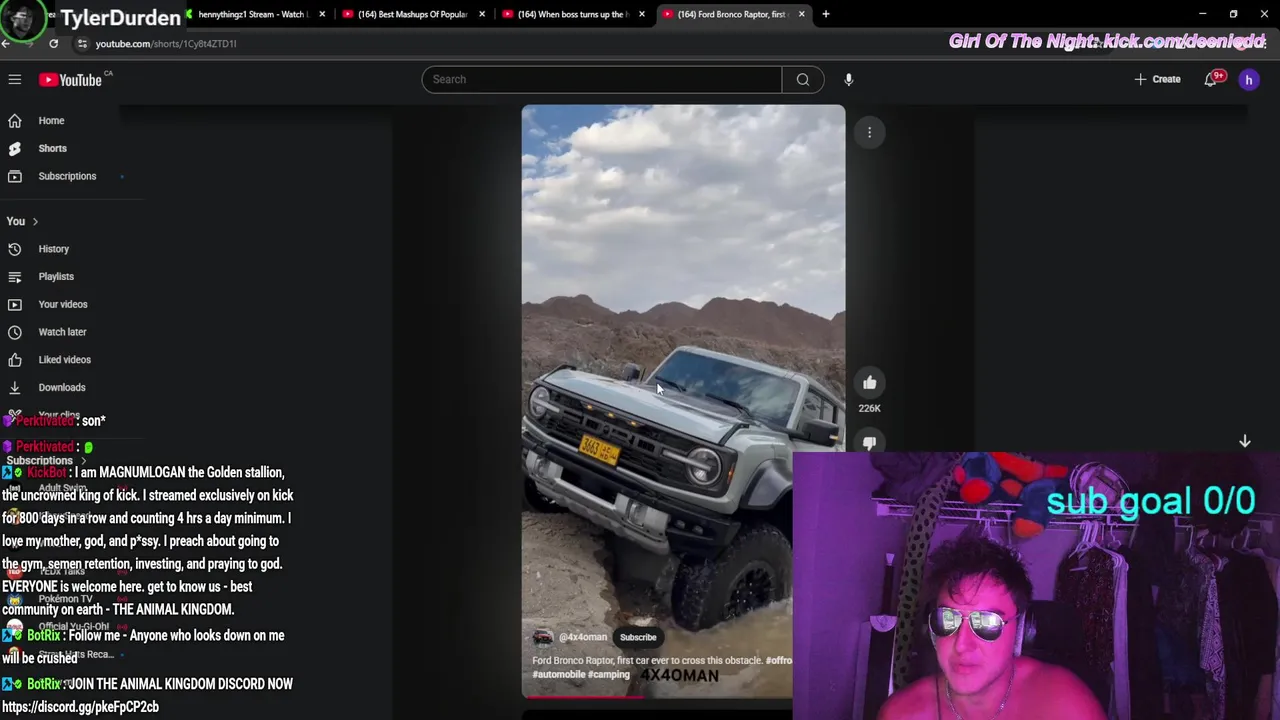Image resolution: width=1280 pixels, height=720 pixels.
Task: Click the Downloads arrow icon
Action: (x=15, y=387)
